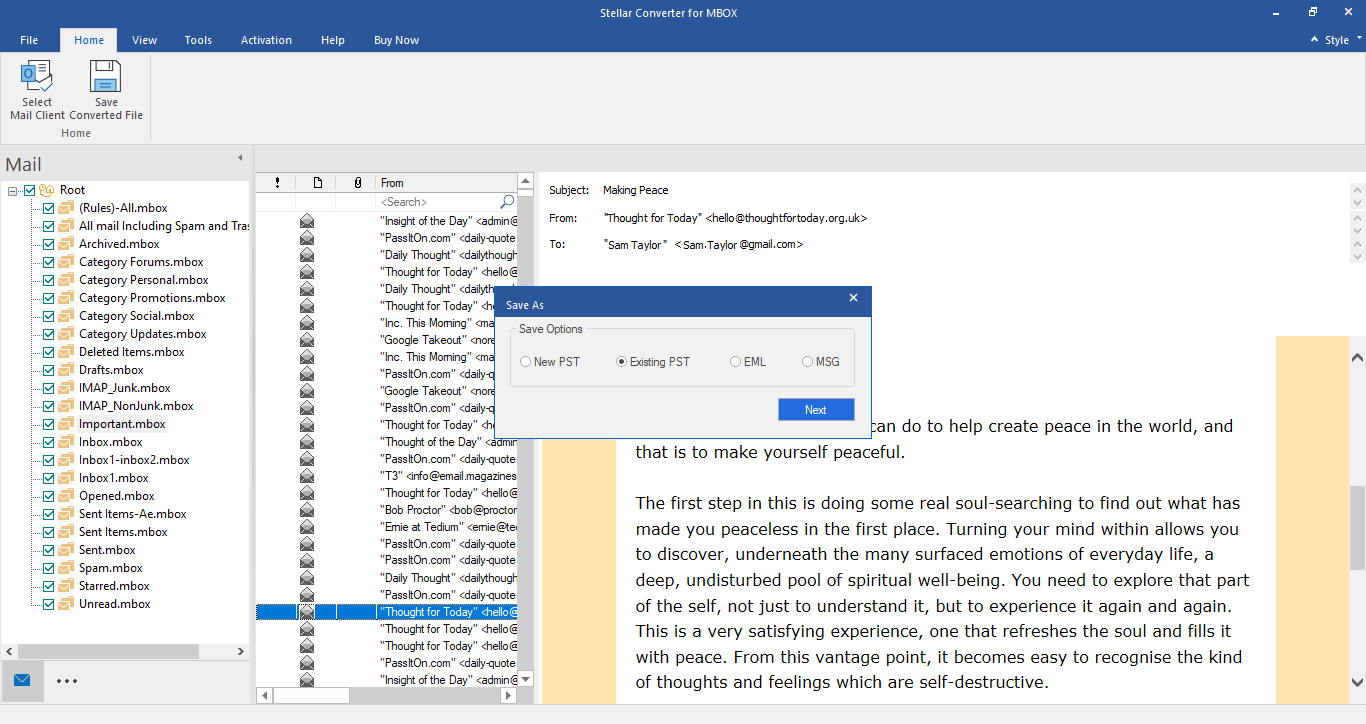The height and width of the screenshot is (724, 1366).
Task: Choose the EML save option
Action: [x=736, y=362]
